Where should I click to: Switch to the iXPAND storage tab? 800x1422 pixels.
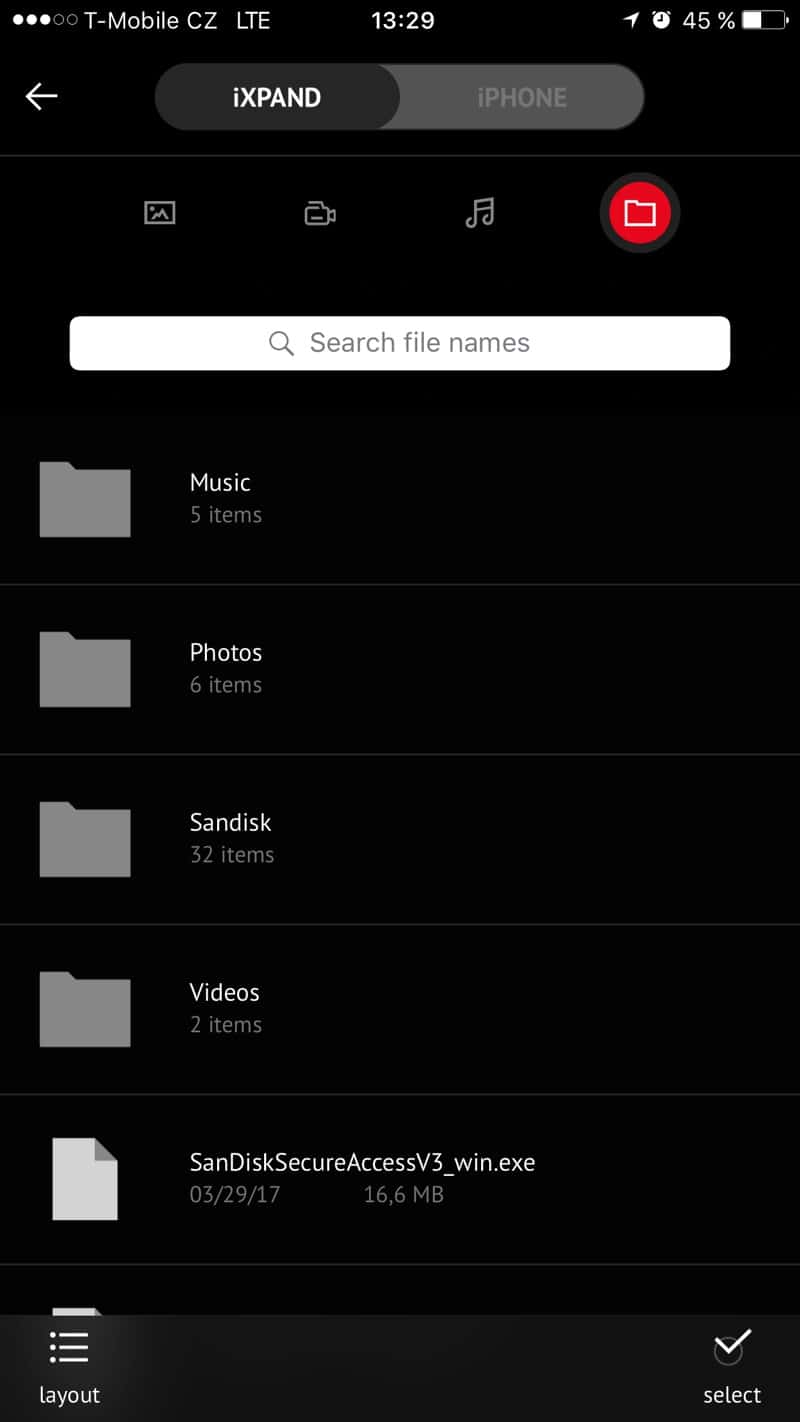pos(277,97)
